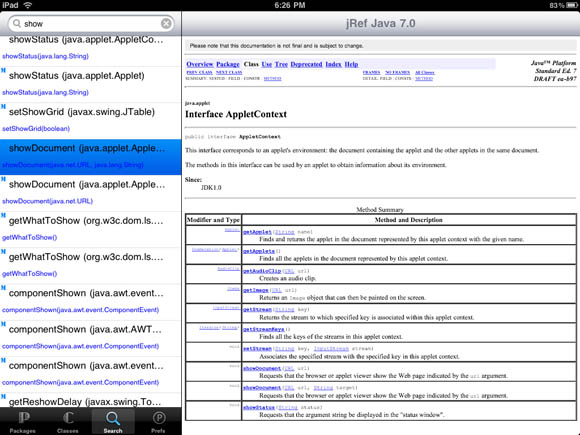This screenshot has width=580, height=435.
Task: Open the setStream method link
Action: pos(257,348)
